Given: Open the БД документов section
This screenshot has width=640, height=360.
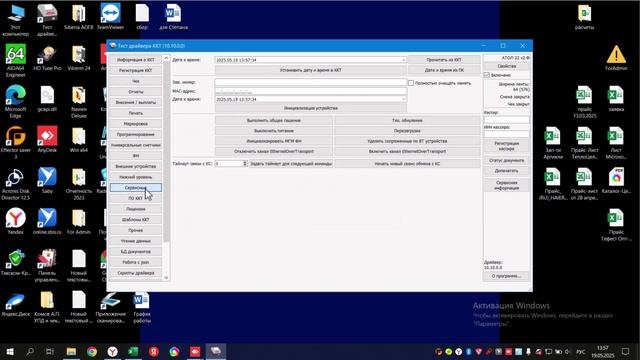Looking at the screenshot, I should [x=136, y=251].
